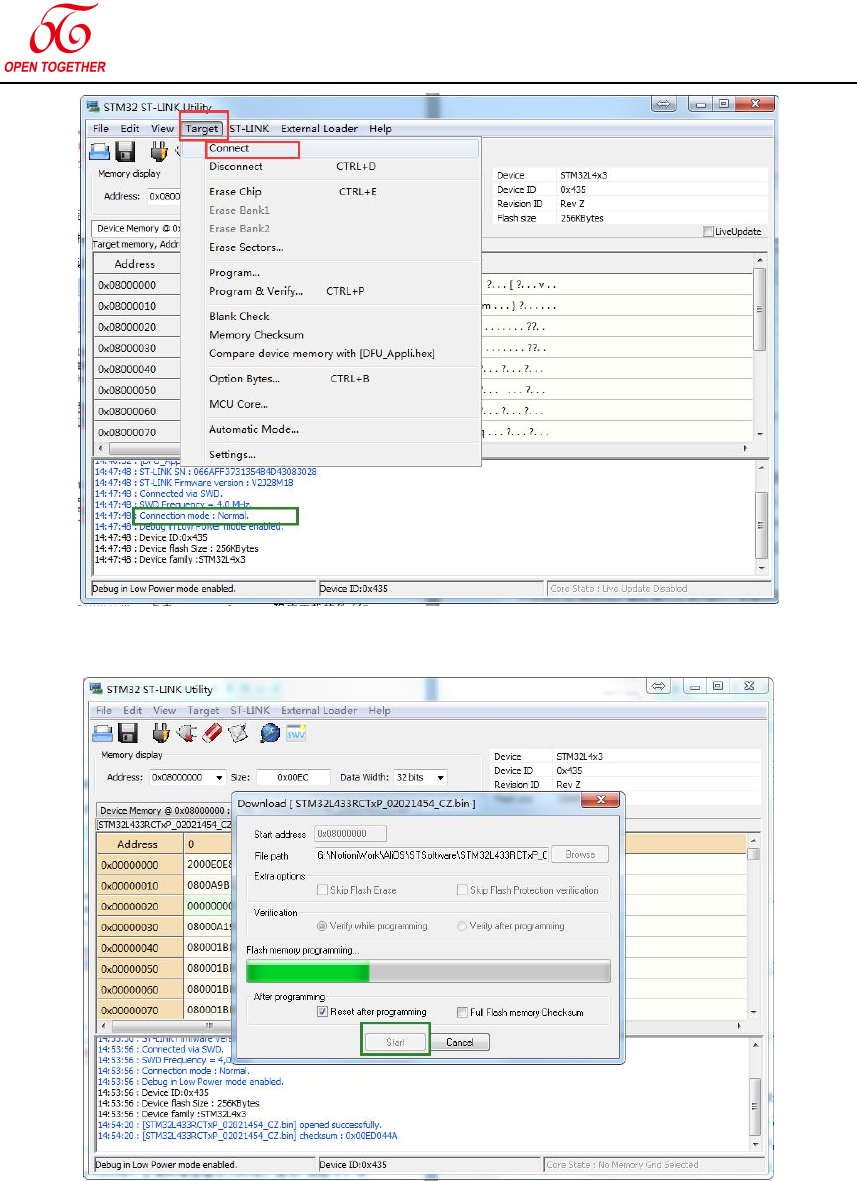857x1181 pixels.
Task: Open External Loader menu in upper screenshot
Action: pos(319,129)
